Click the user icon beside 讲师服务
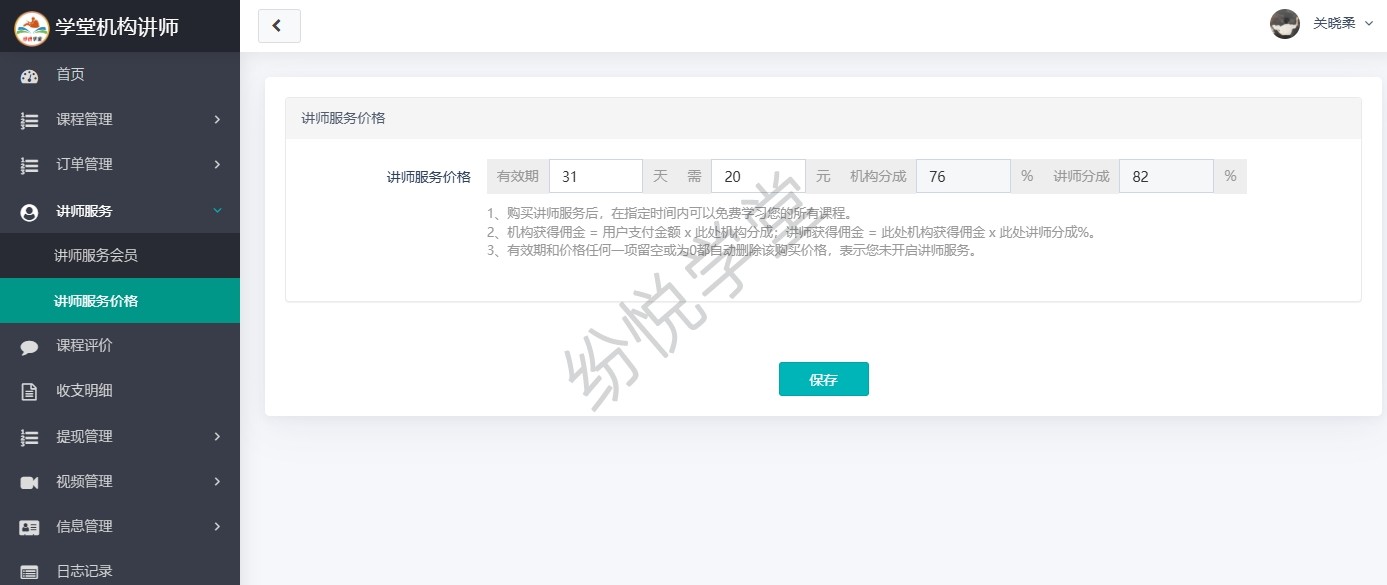This screenshot has width=1387, height=585. click(x=29, y=212)
